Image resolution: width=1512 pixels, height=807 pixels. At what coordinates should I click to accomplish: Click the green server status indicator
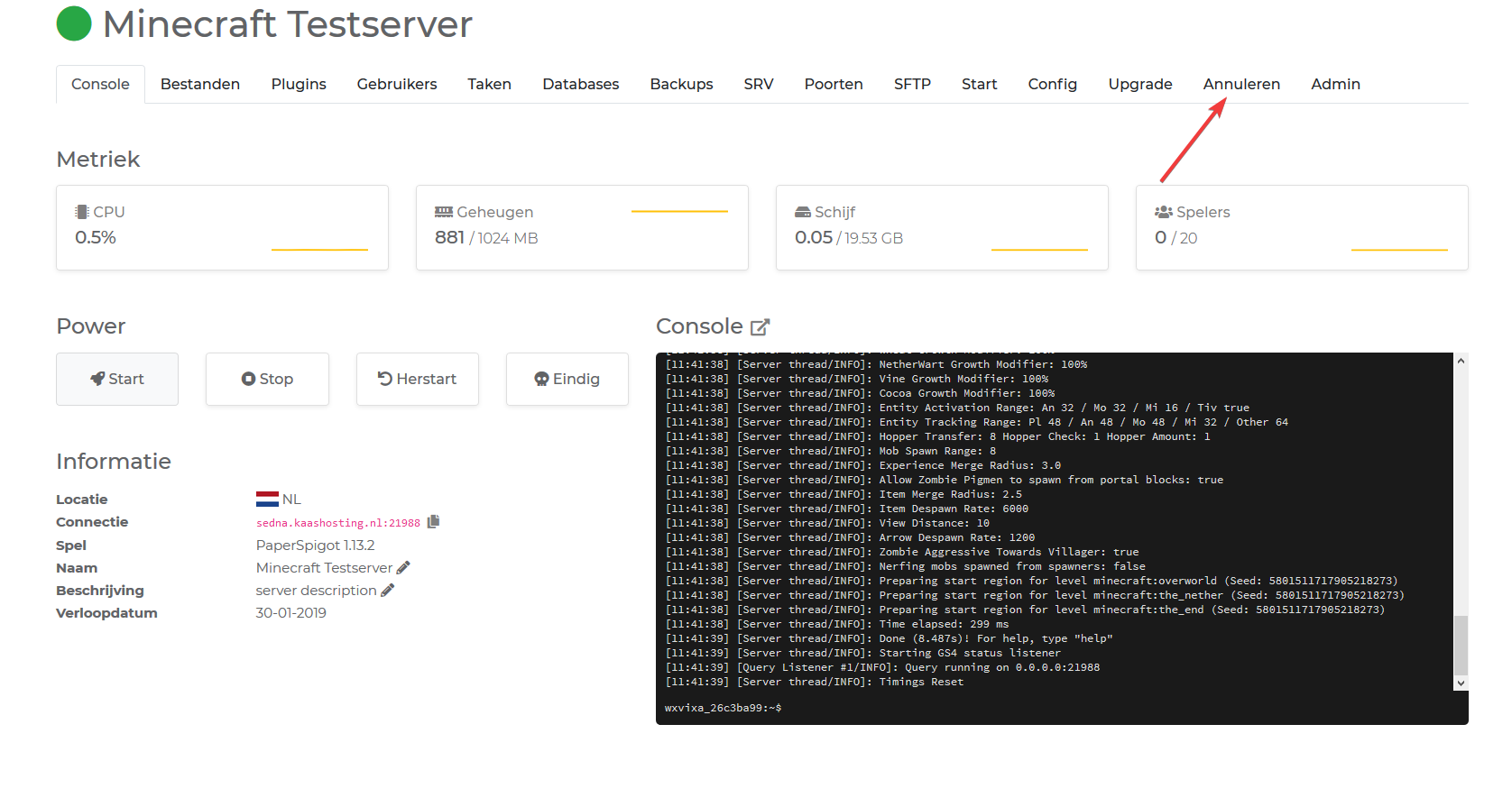tap(74, 24)
